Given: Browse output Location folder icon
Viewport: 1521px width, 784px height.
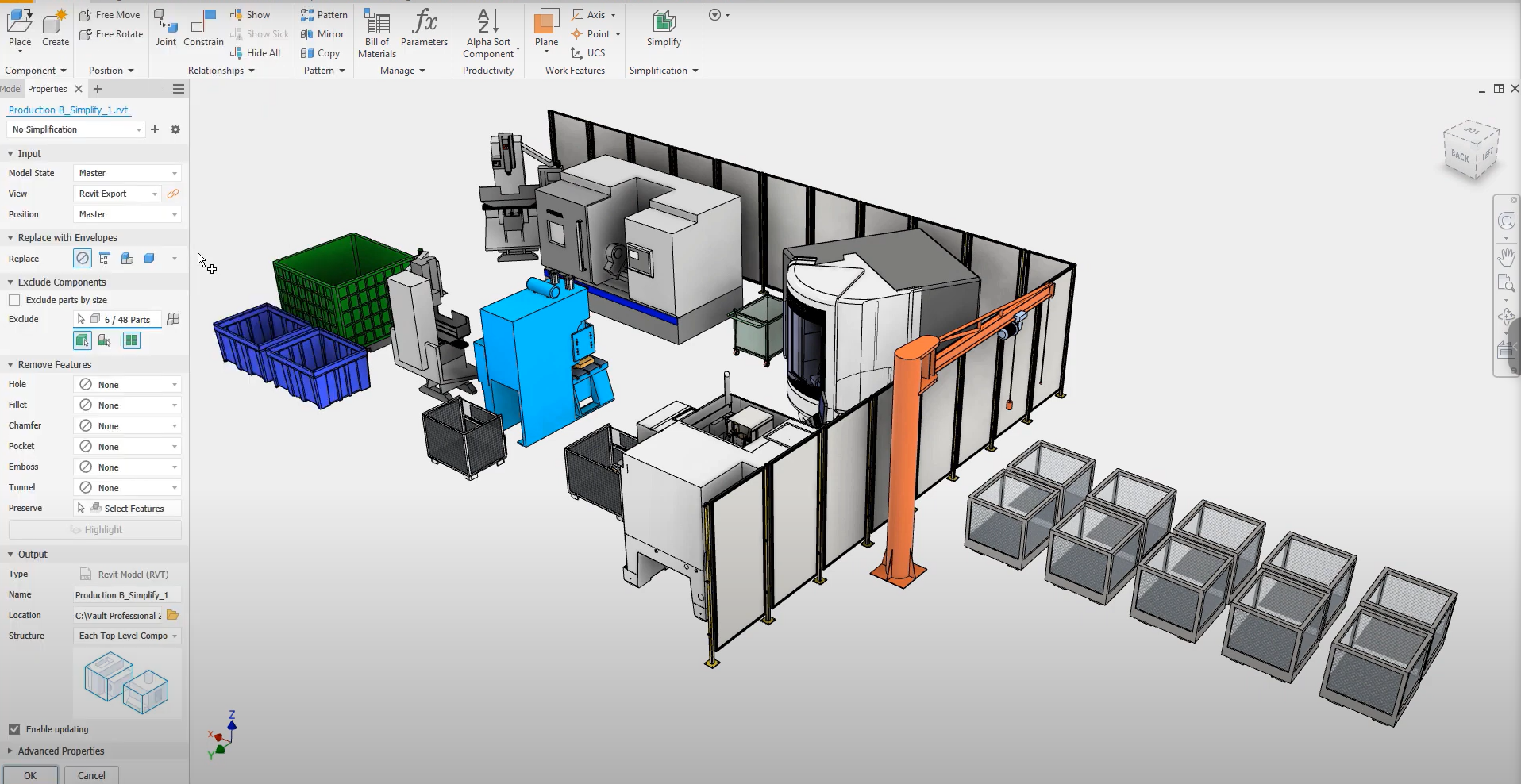Looking at the screenshot, I should point(173,615).
